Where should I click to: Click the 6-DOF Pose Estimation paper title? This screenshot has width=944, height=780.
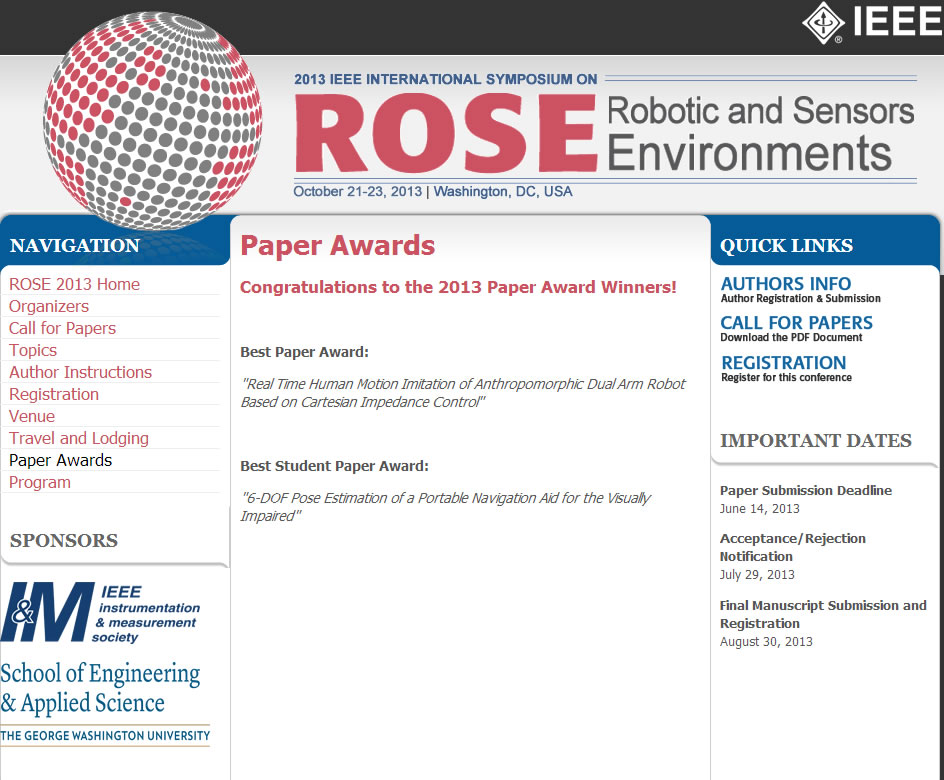(446, 507)
